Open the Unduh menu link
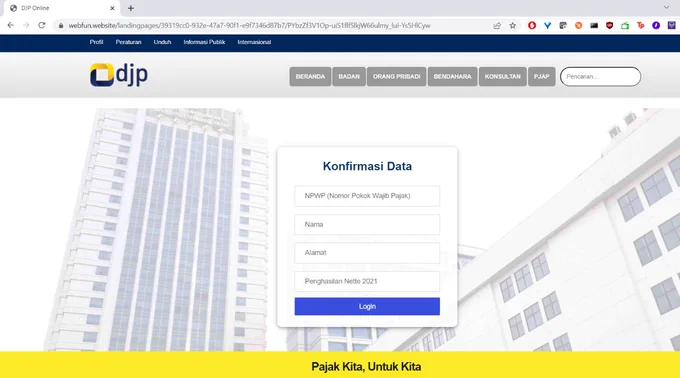This screenshot has width=680, height=378. tap(162, 42)
